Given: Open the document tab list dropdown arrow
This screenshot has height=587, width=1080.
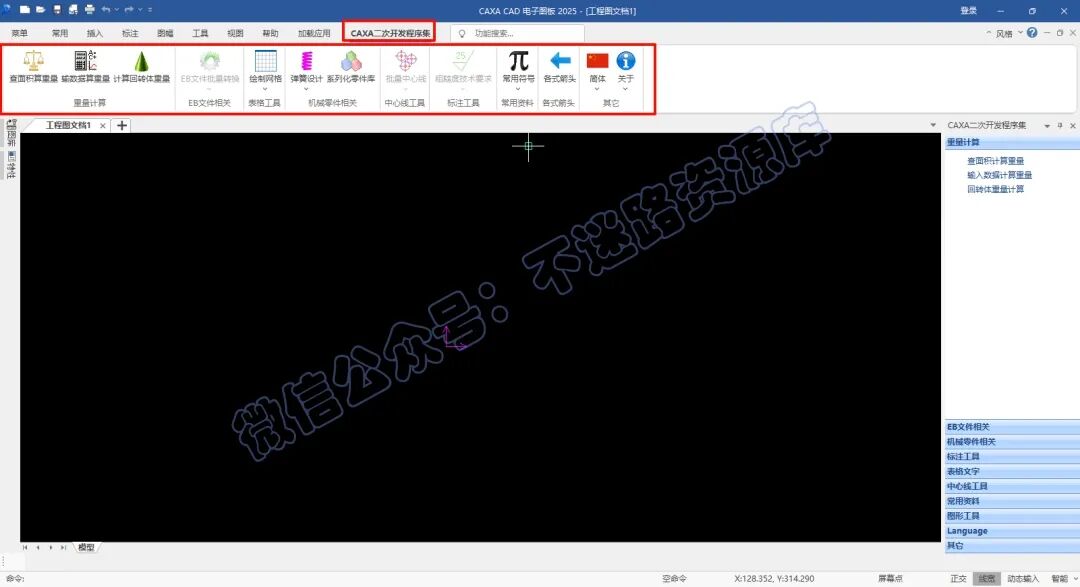Looking at the screenshot, I should click(933, 125).
